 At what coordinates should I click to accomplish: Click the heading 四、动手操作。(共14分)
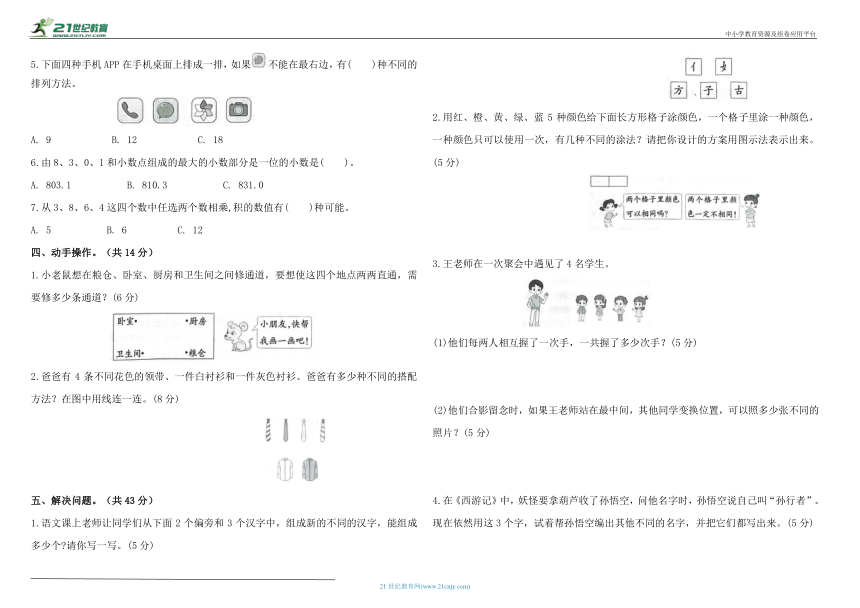click(92, 253)
